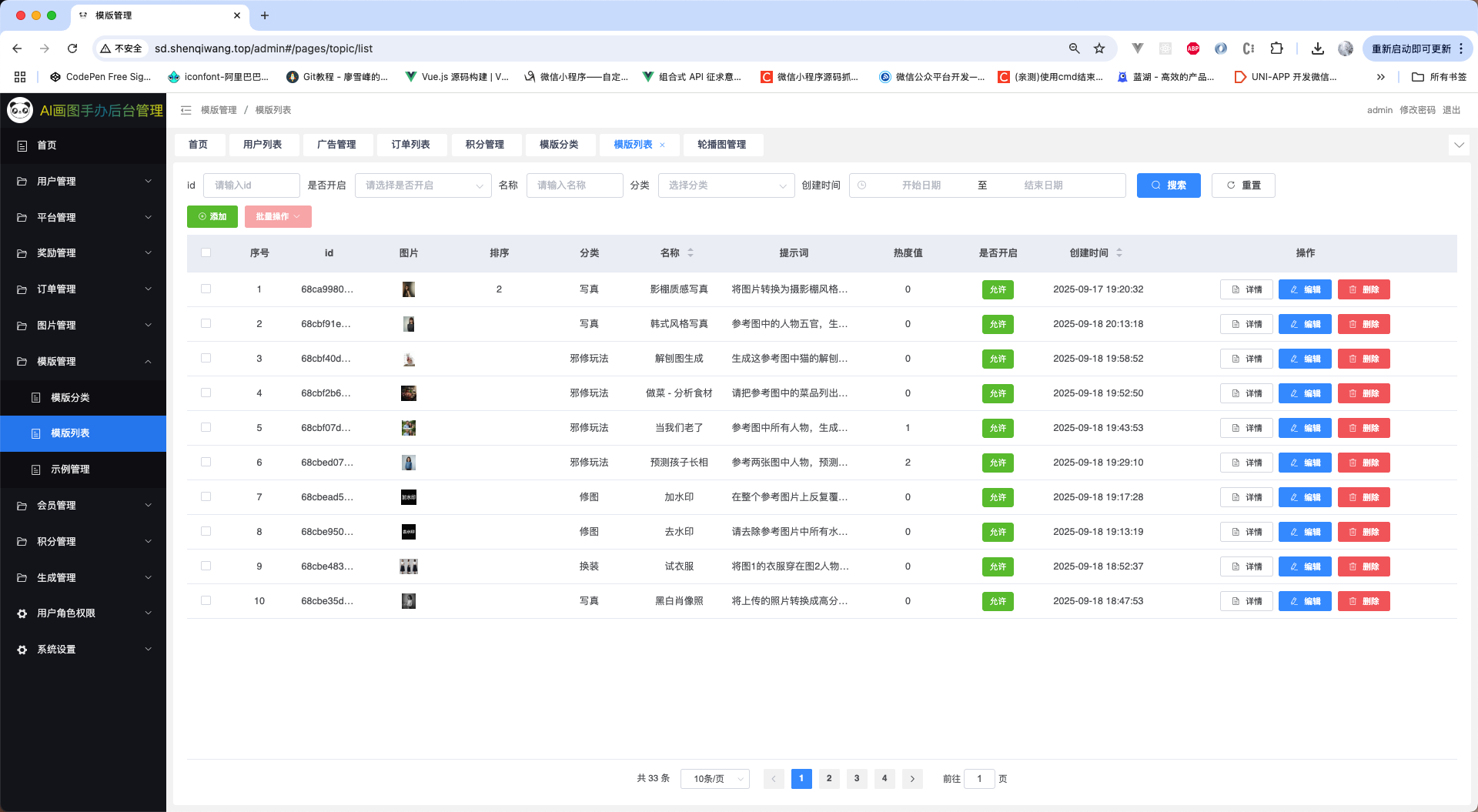The height and width of the screenshot is (812, 1478).
Task: Sort the table by 名称 column arrows
Action: [691, 253]
